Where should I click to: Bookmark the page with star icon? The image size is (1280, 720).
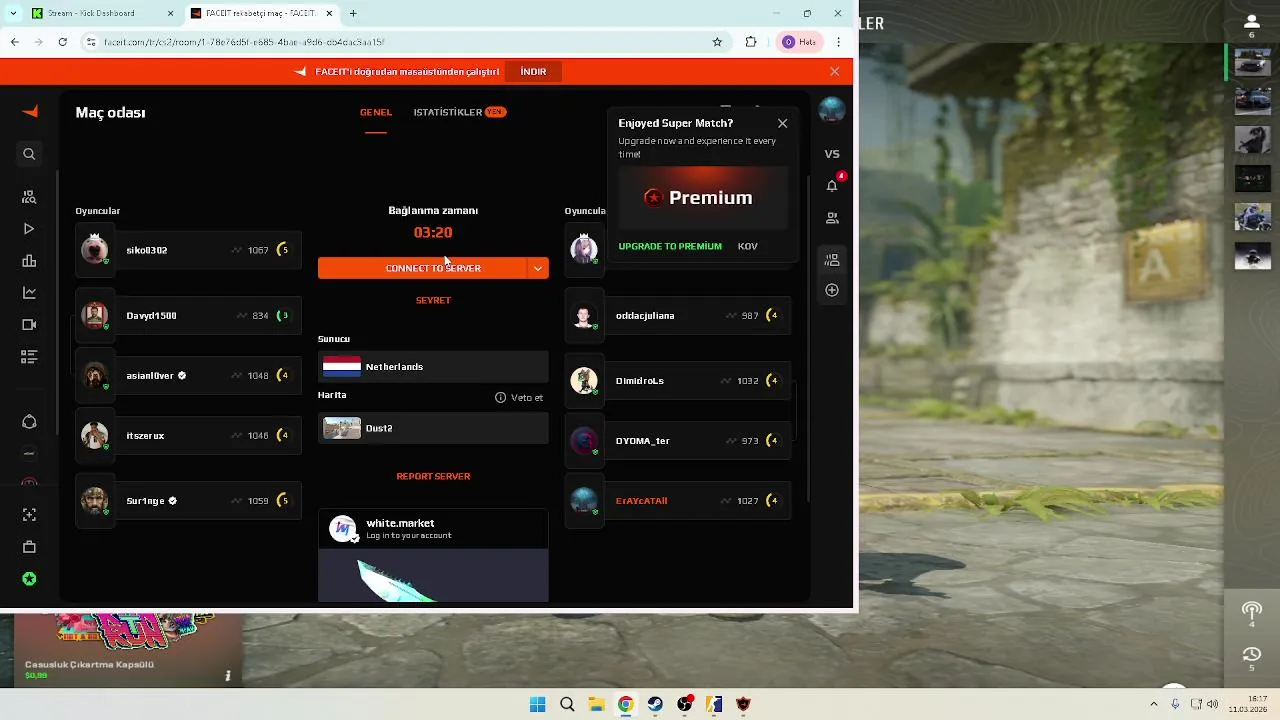coord(717,42)
